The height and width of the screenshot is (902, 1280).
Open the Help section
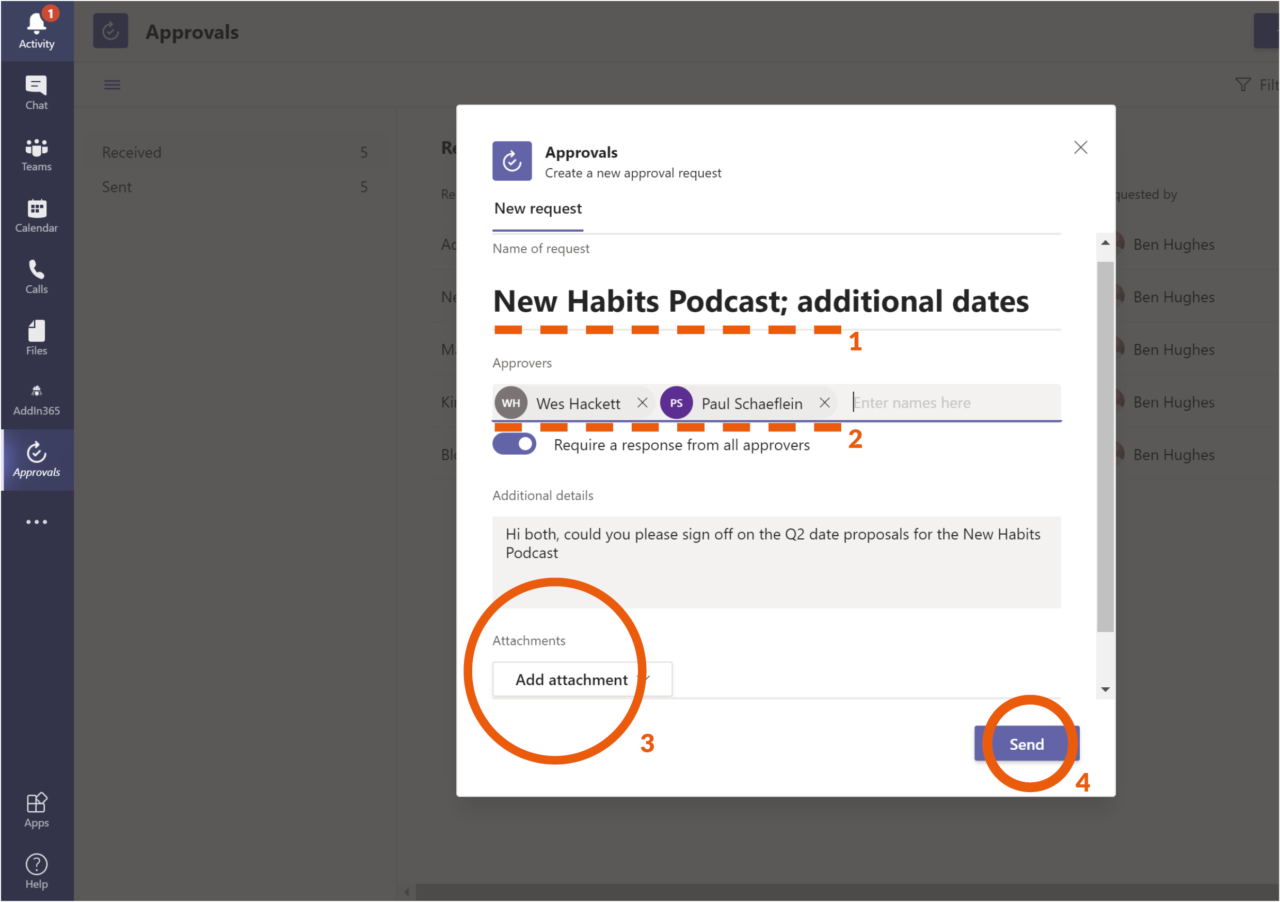coord(36,868)
